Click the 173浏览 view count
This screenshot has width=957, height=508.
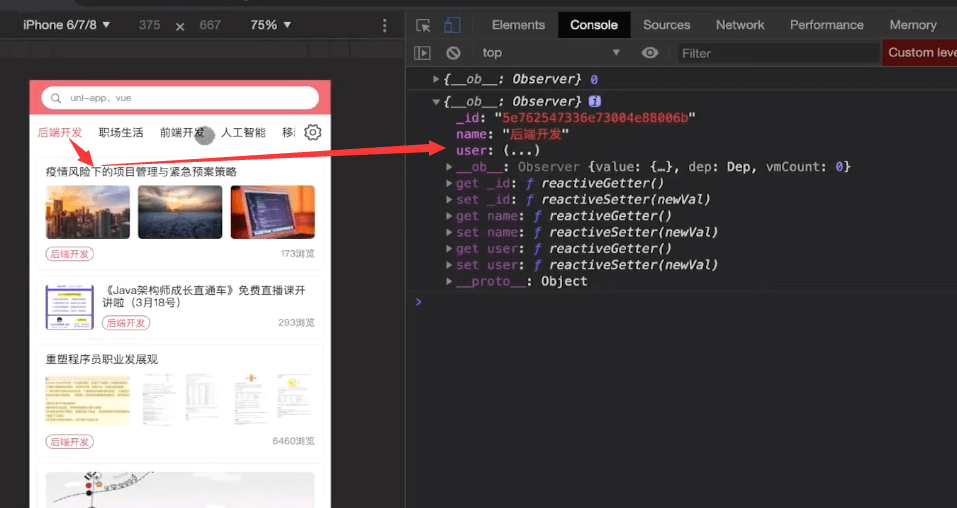click(297, 253)
